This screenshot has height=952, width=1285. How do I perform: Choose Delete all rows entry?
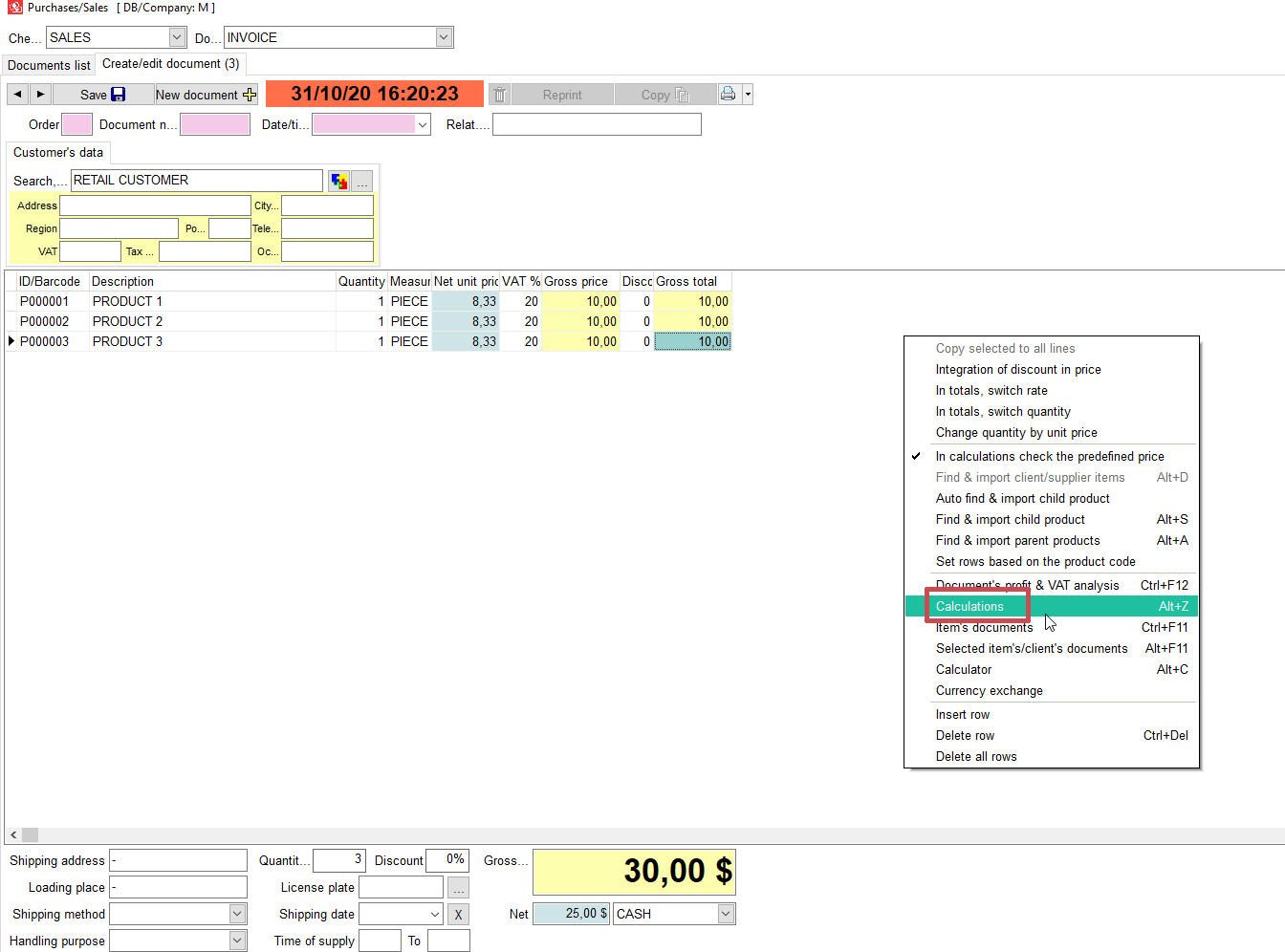pos(1052,756)
